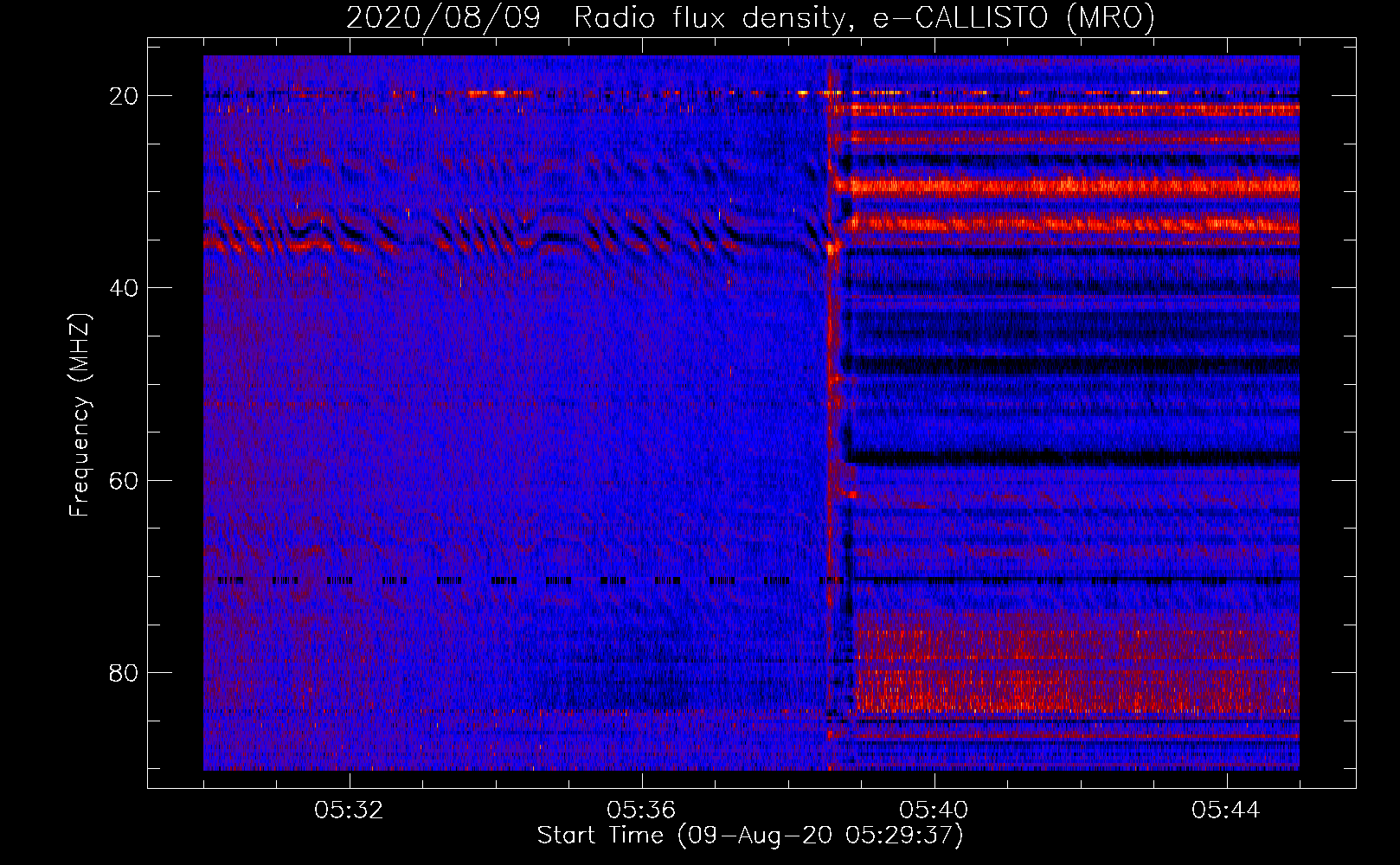Click the date "2020/08/09" in the title
This screenshot has width=1400, height=865.
[x=443, y=18]
